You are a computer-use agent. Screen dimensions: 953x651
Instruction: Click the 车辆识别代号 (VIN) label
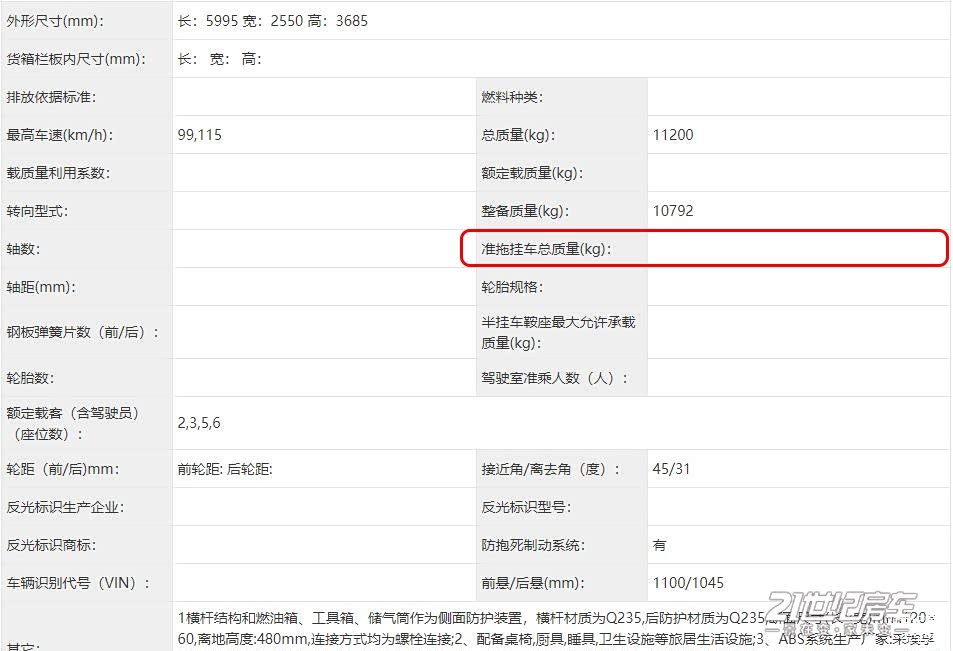click(x=78, y=583)
